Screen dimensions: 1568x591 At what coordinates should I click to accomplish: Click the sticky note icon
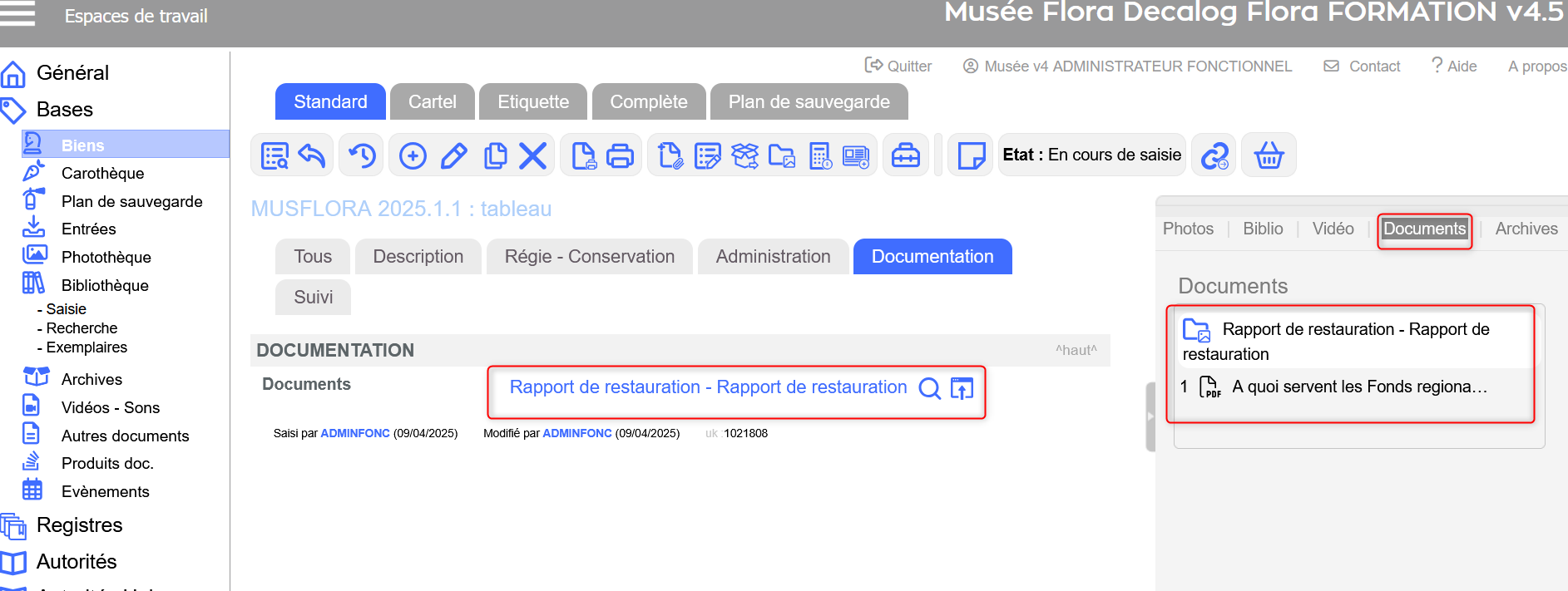click(x=971, y=155)
